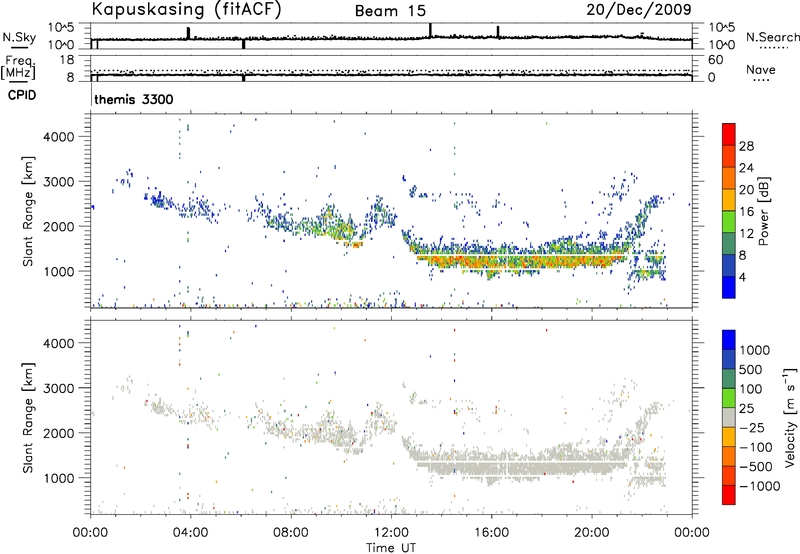Click the 'CPID' row label
800x554 pixels.
tap(22, 95)
